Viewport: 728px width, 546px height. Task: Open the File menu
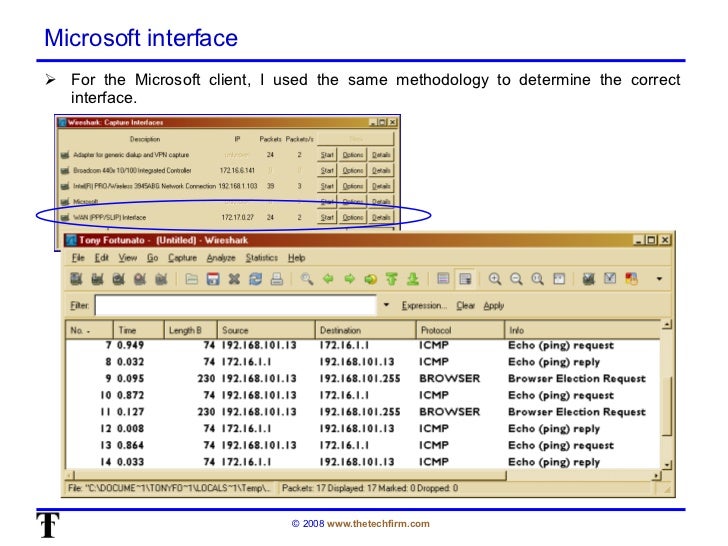[x=78, y=258]
